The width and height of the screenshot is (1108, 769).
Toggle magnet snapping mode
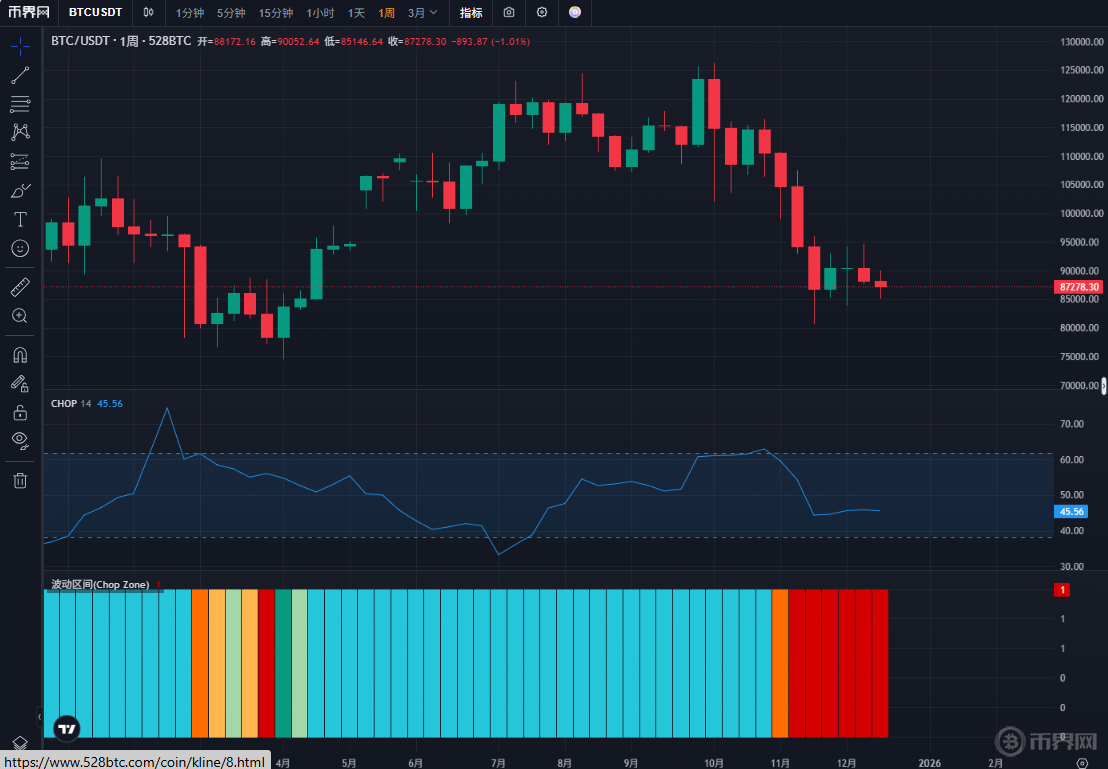(x=20, y=354)
